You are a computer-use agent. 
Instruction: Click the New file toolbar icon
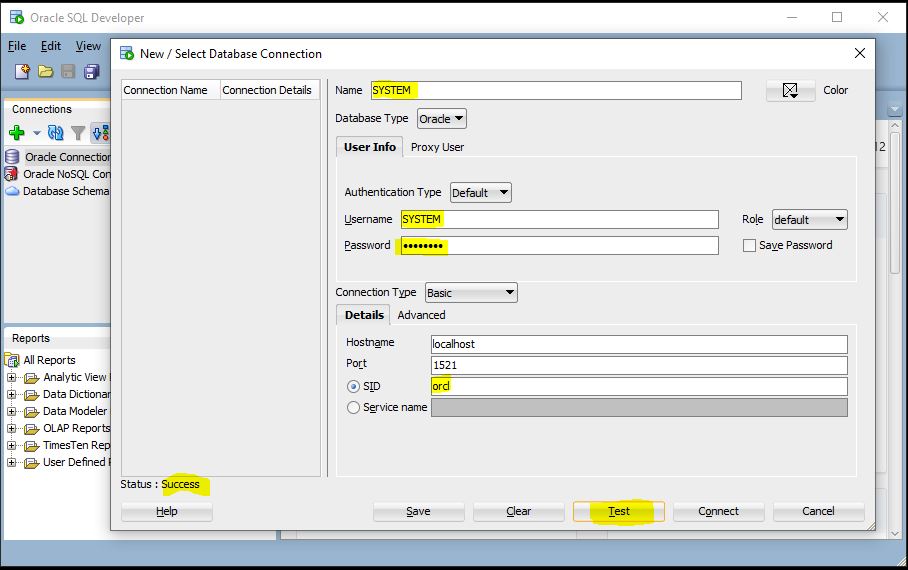coord(22,71)
